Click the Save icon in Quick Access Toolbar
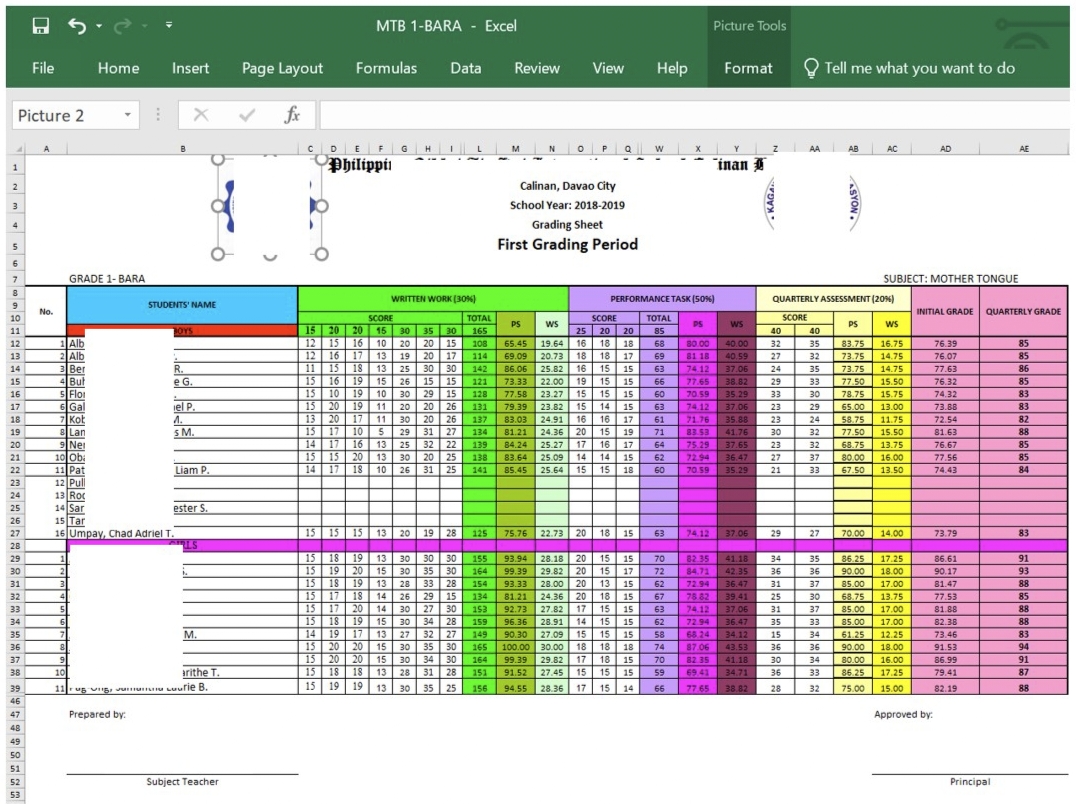The width and height of the screenshot is (1076, 804). (40, 26)
